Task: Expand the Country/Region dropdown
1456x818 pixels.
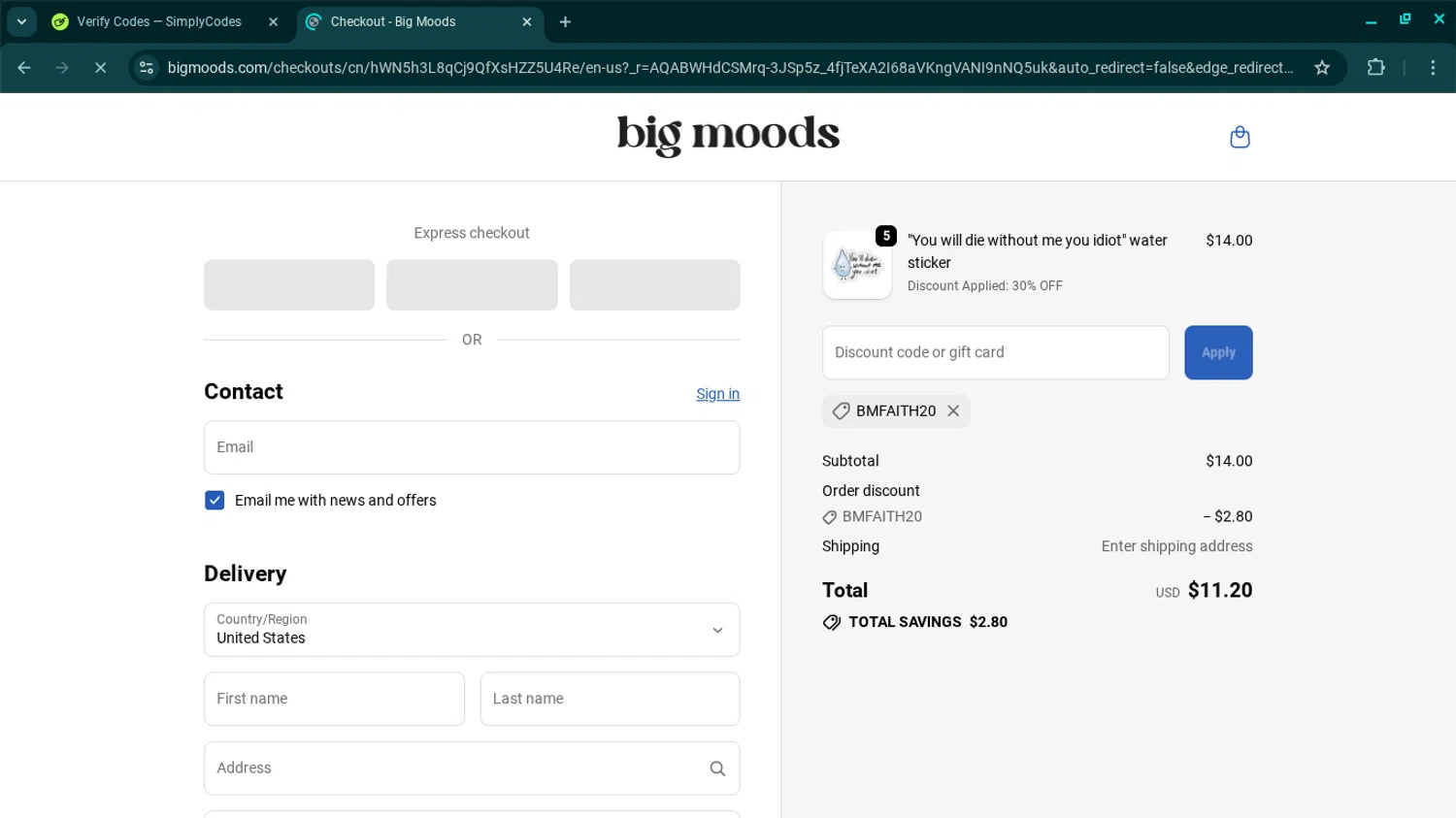Action: click(472, 630)
